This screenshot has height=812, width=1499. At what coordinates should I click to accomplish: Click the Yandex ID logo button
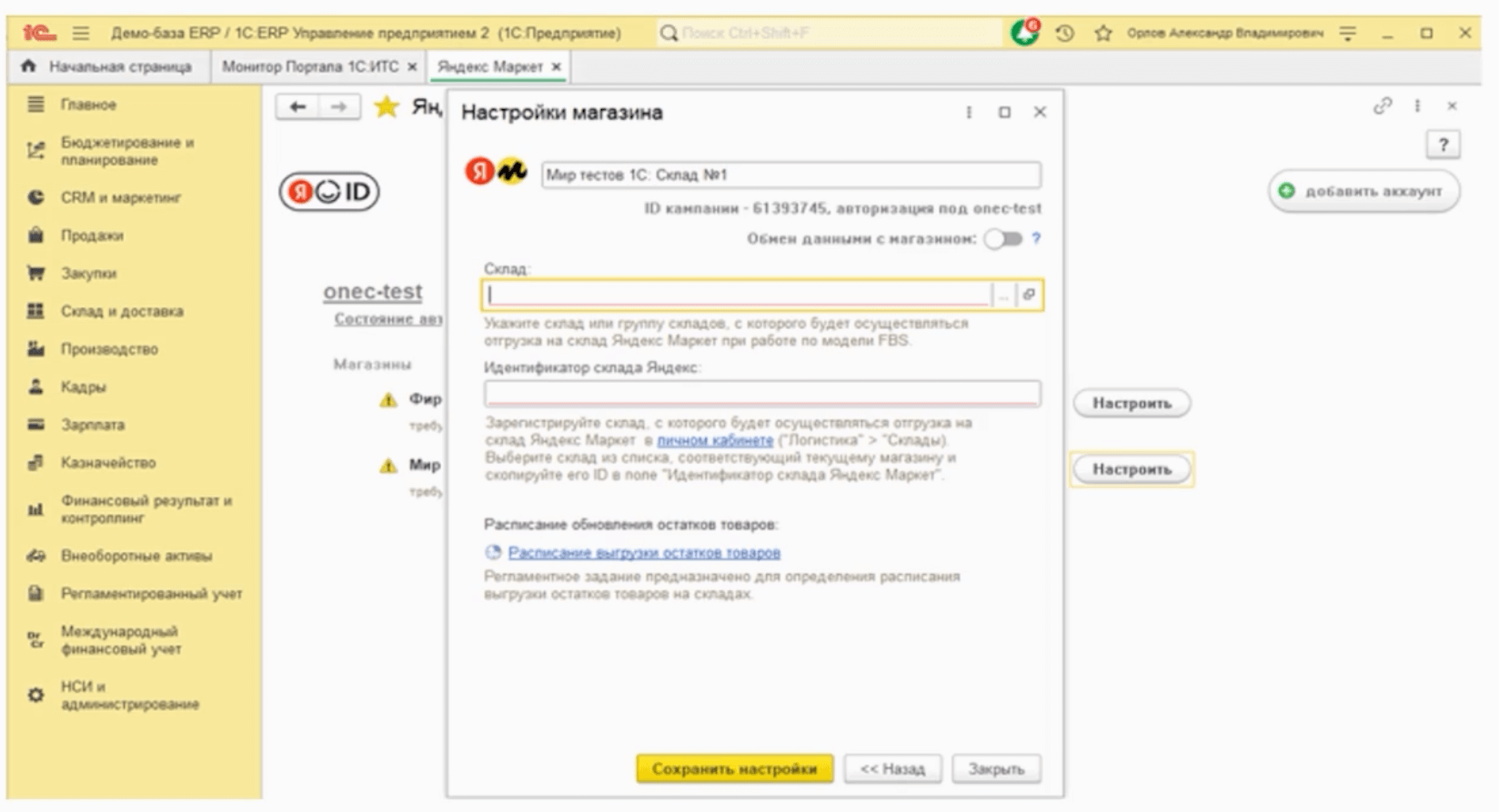click(329, 192)
